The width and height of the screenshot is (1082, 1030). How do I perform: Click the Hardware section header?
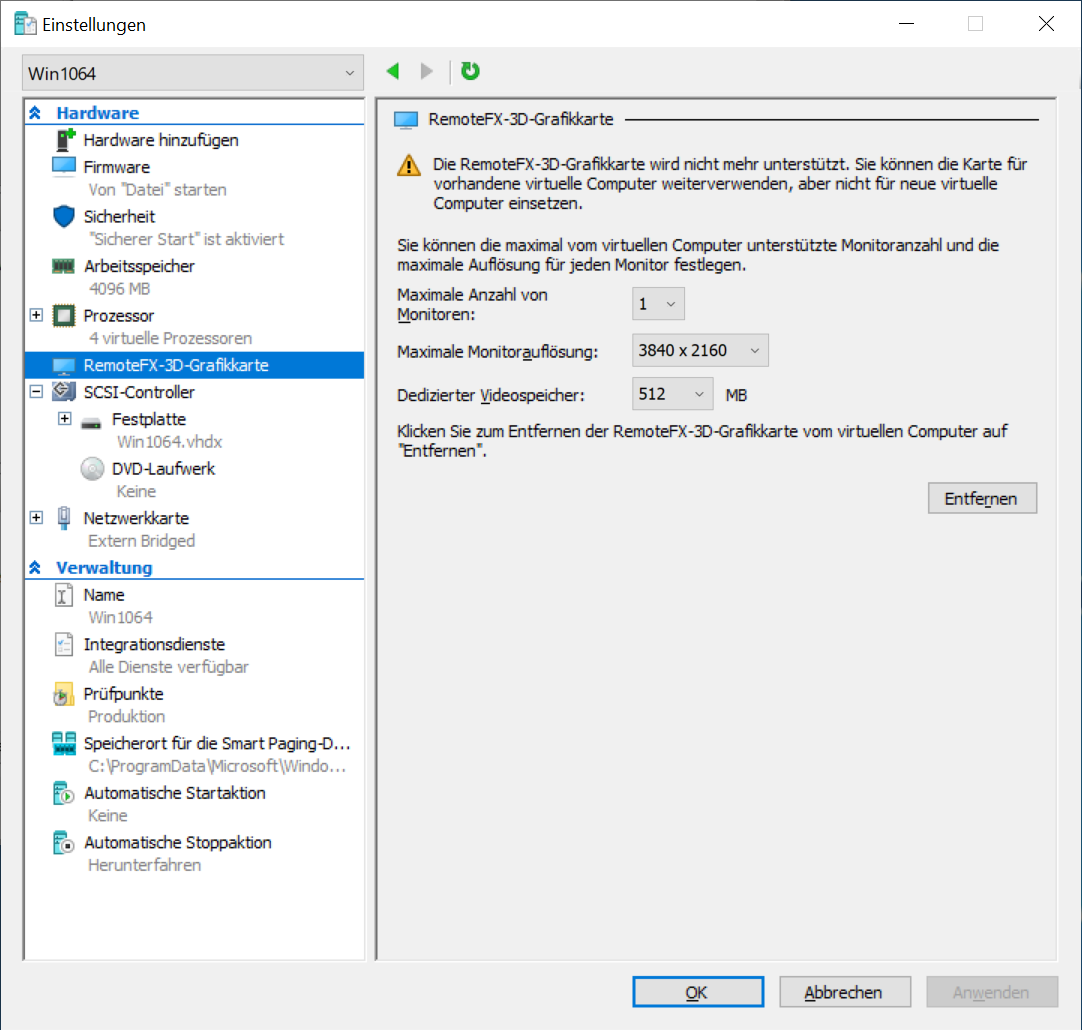click(x=97, y=112)
